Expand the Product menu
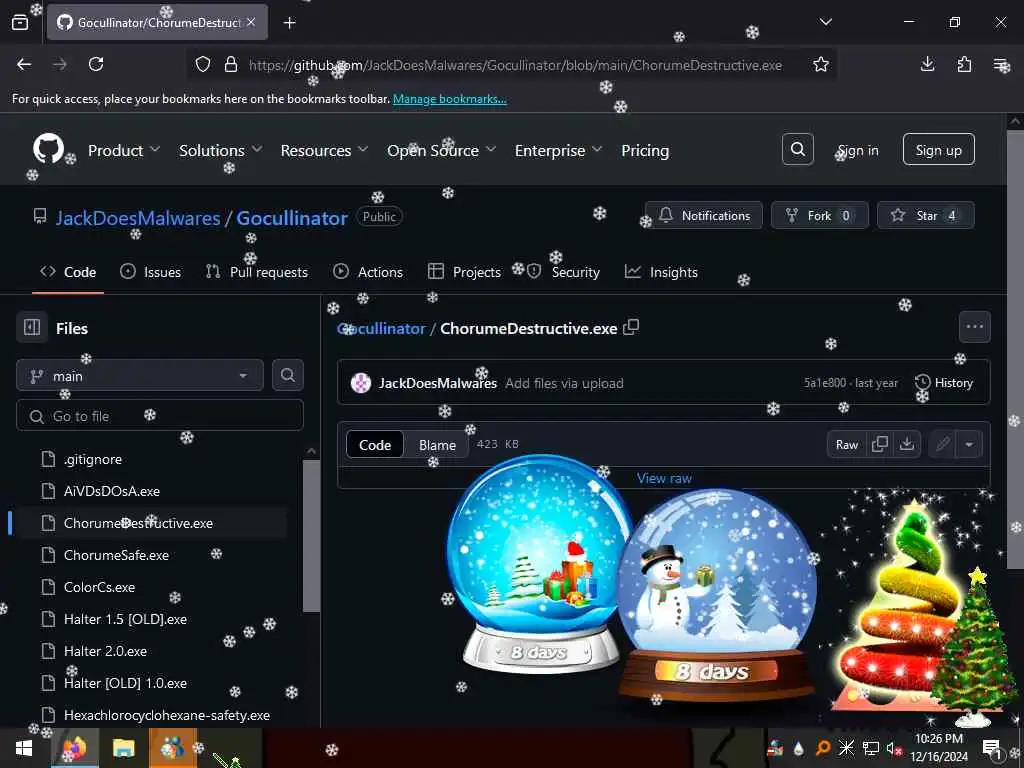Screen dimensions: 1024x768 (123, 150)
